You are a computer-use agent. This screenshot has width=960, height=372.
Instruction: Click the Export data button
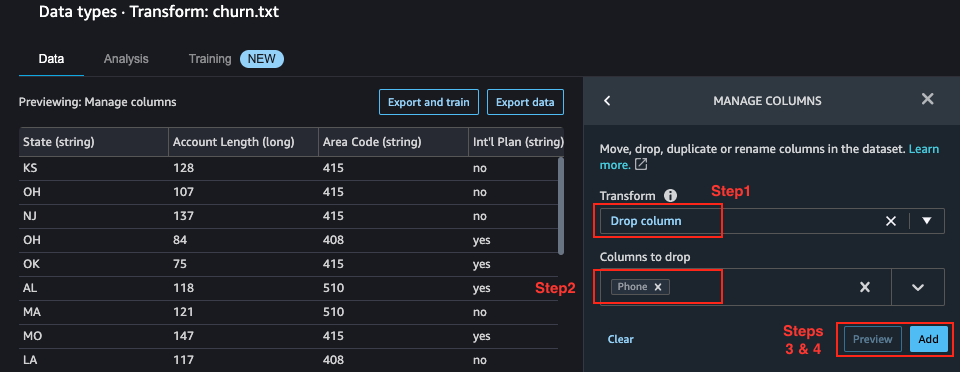tap(525, 102)
